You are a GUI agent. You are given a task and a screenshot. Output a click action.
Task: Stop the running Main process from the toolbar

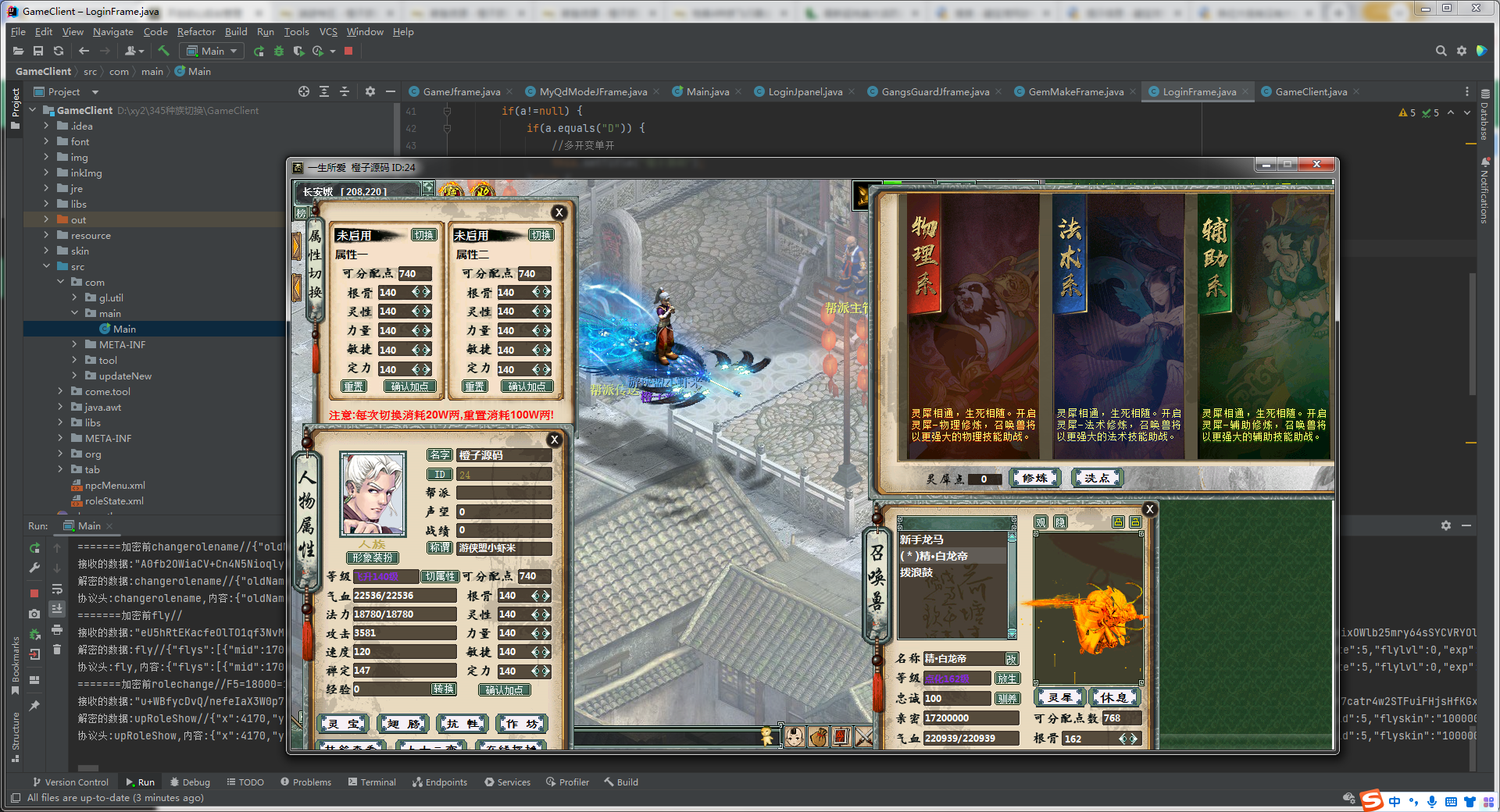coord(348,51)
